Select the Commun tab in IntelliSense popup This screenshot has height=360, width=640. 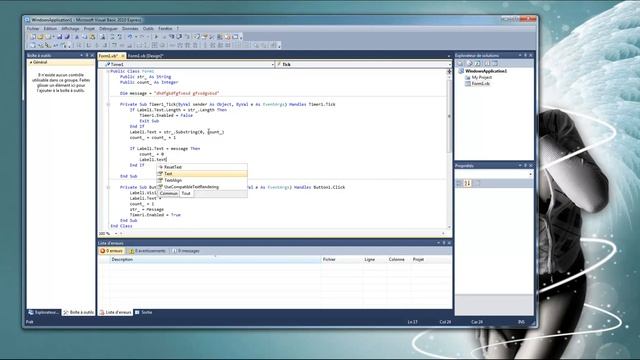click(169, 193)
